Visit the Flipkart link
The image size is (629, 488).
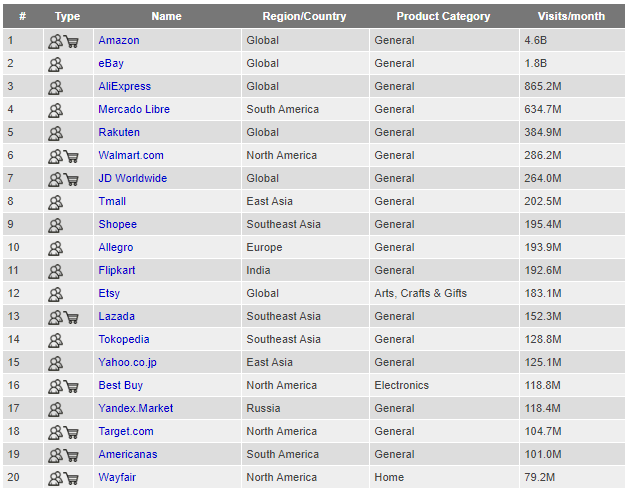(116, 271)
